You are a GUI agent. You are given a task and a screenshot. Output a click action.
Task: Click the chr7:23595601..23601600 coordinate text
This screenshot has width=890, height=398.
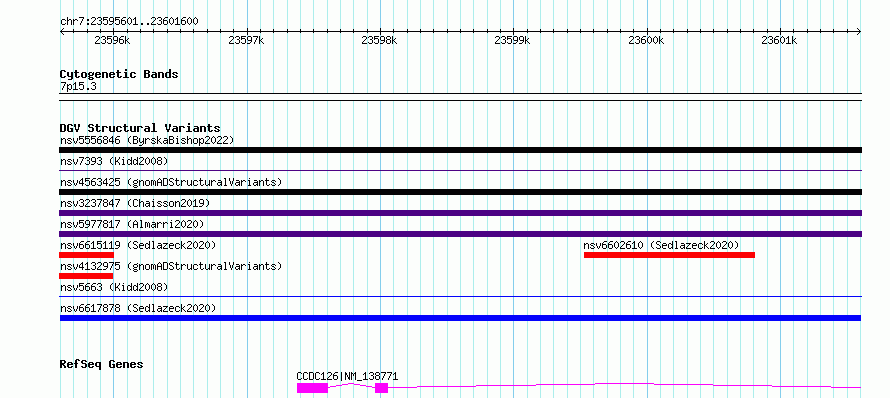click(129, 22)
